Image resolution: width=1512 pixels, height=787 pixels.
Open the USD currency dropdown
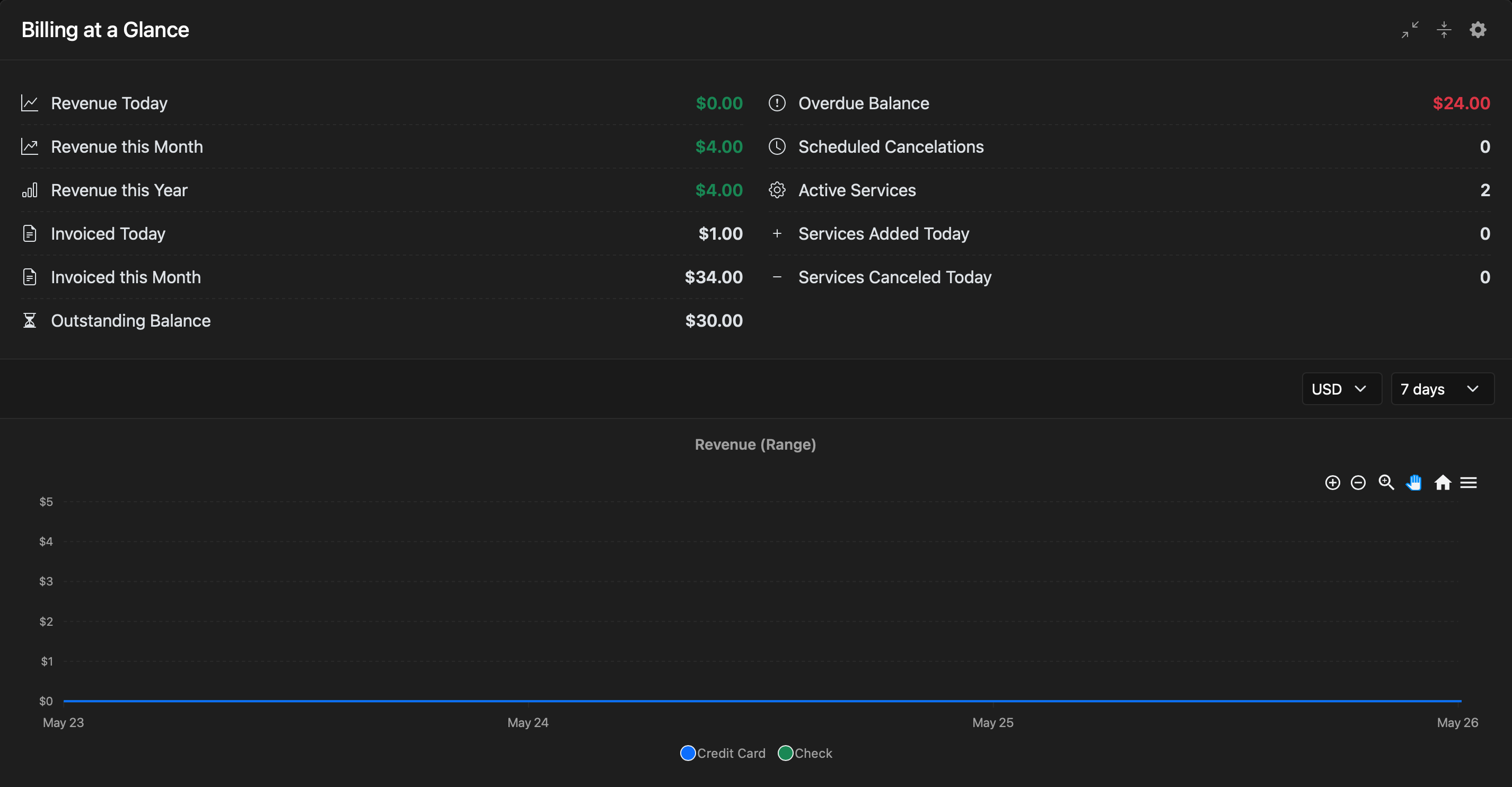[x=1342, y=389]
